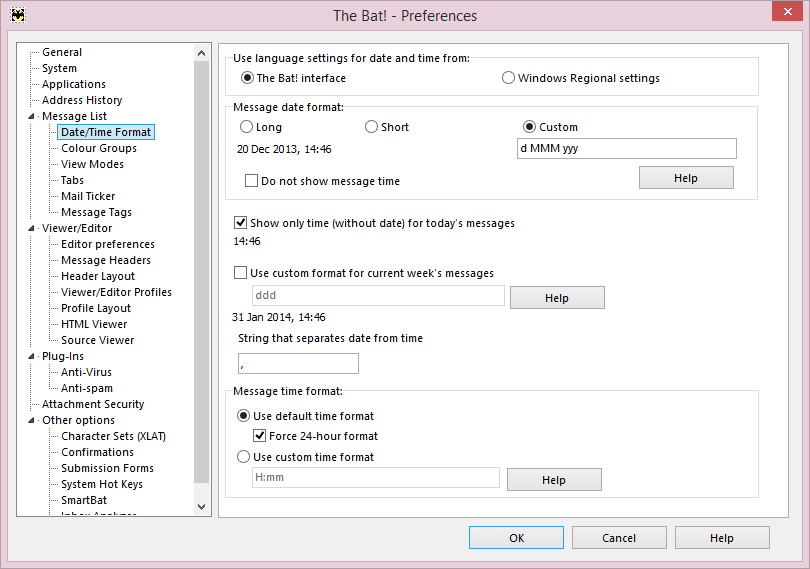Collapse the Viewer/Editor tree node

[32, 228]
